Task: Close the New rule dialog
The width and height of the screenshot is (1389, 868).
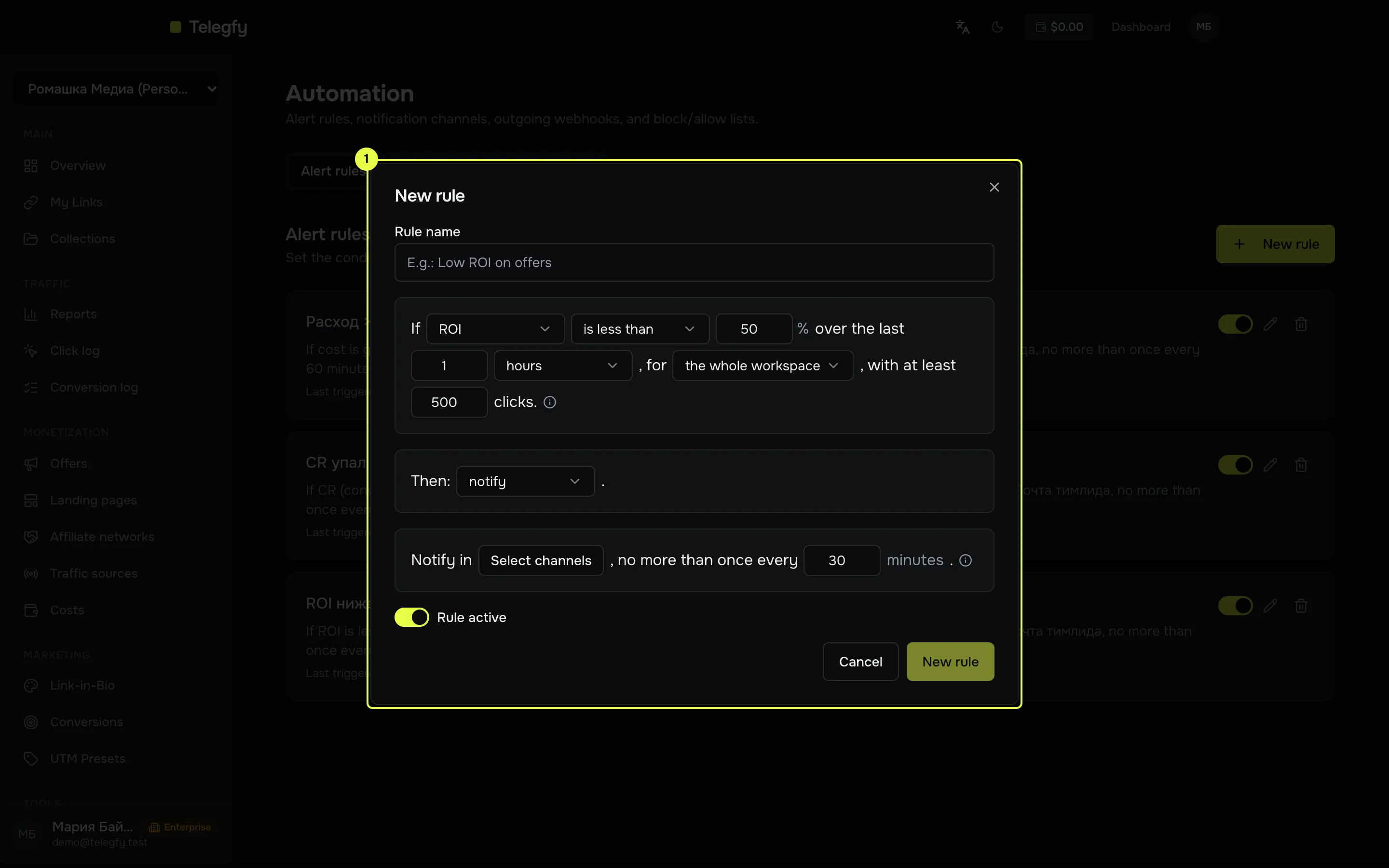Action: [994, 187]
